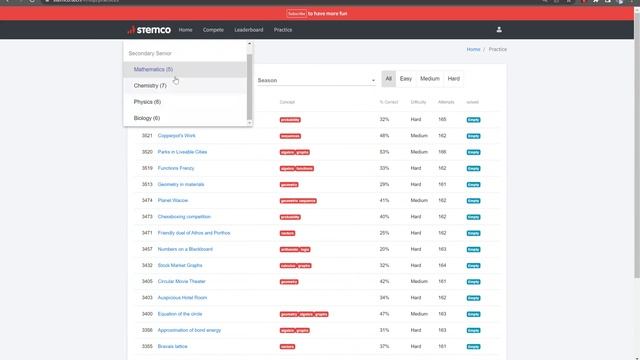Open problem Chessboxing competition

(184, 217)
